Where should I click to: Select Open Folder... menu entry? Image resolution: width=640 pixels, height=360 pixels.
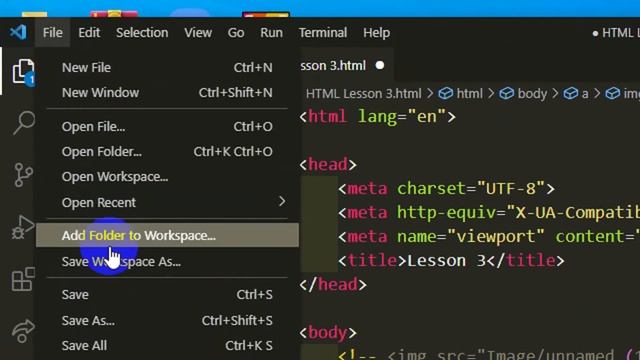pyautogui.click(x=167, y=152)
